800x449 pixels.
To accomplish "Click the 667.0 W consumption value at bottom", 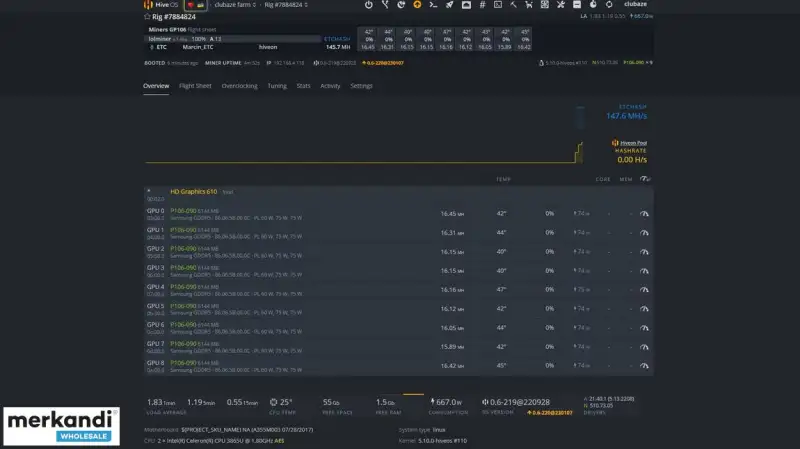I will tap(446, 402).
